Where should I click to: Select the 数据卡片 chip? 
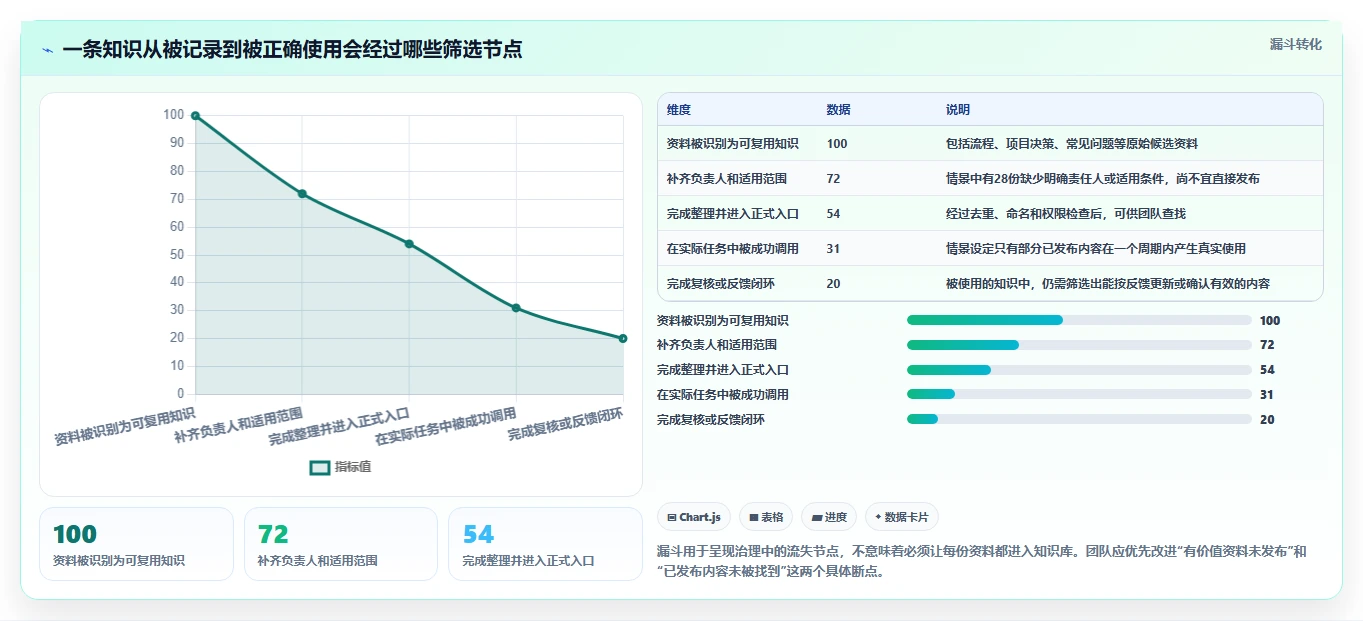tap(901, 517)
